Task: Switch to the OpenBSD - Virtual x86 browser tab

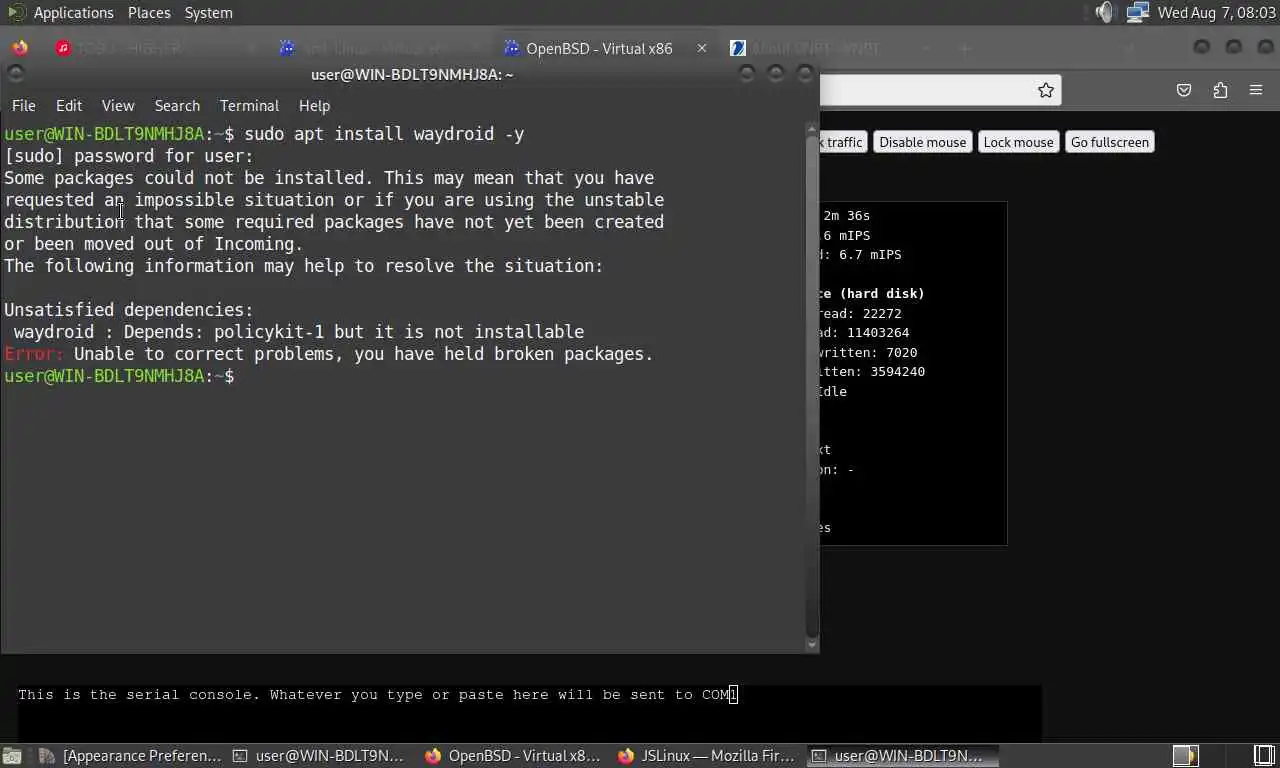Action: coord(598,48)
